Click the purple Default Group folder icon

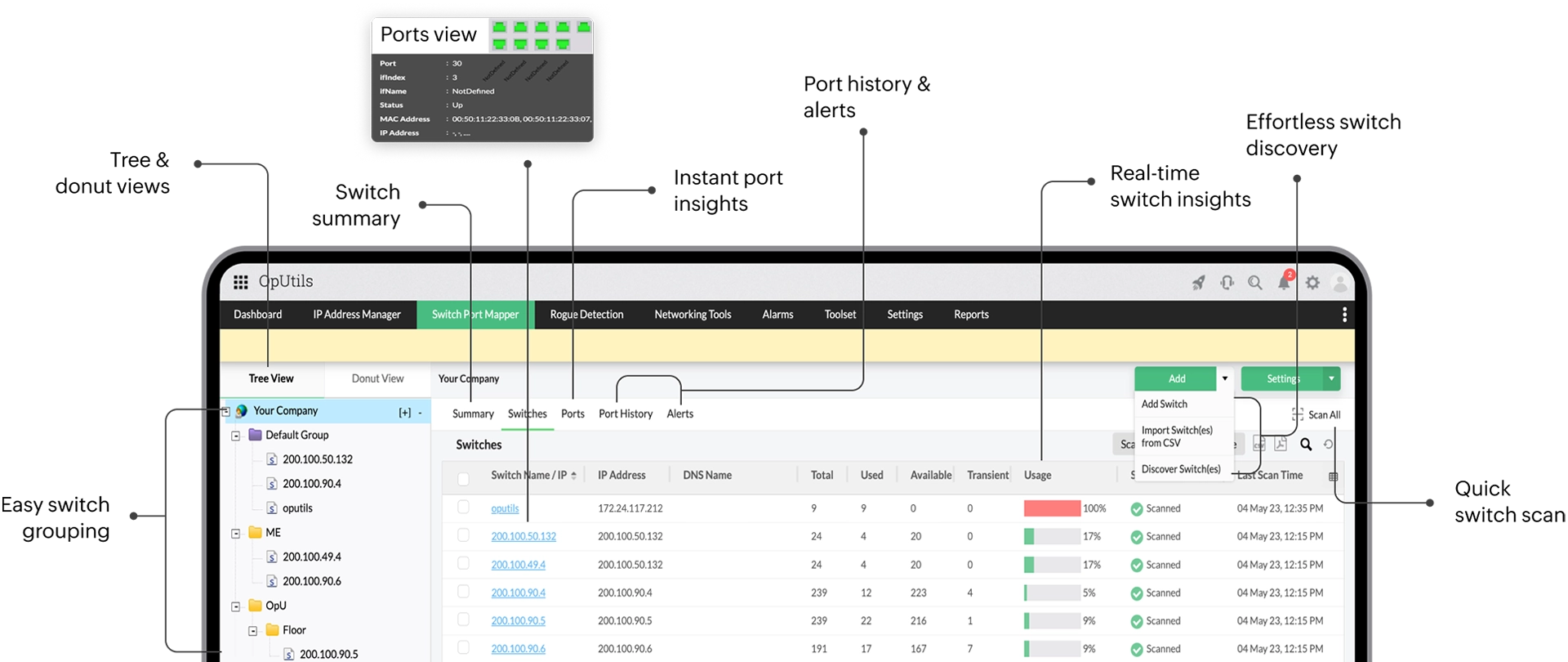click(255, 435)
